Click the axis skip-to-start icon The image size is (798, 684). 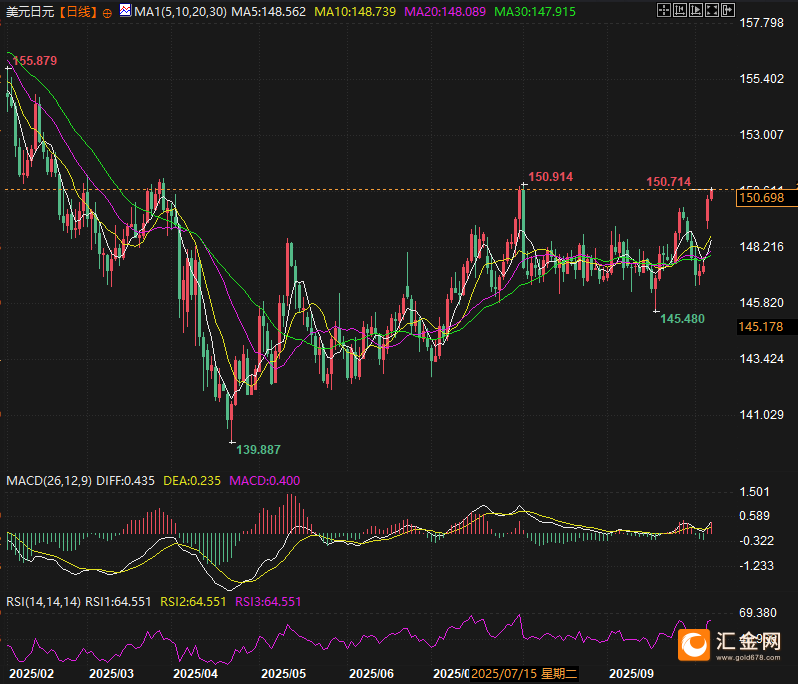point(679,10)
